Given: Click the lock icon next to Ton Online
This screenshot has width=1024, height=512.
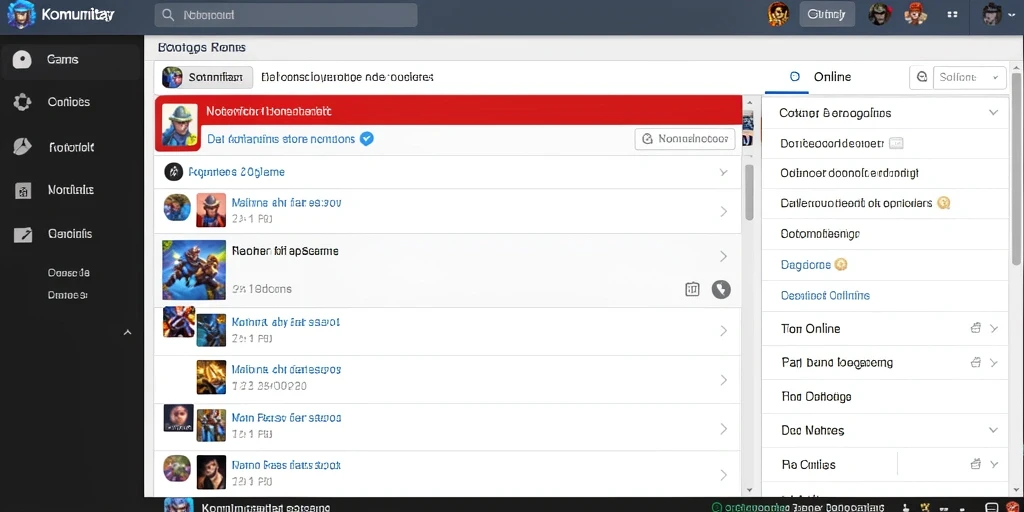Looking at the screenshot, I should [976, 328].
